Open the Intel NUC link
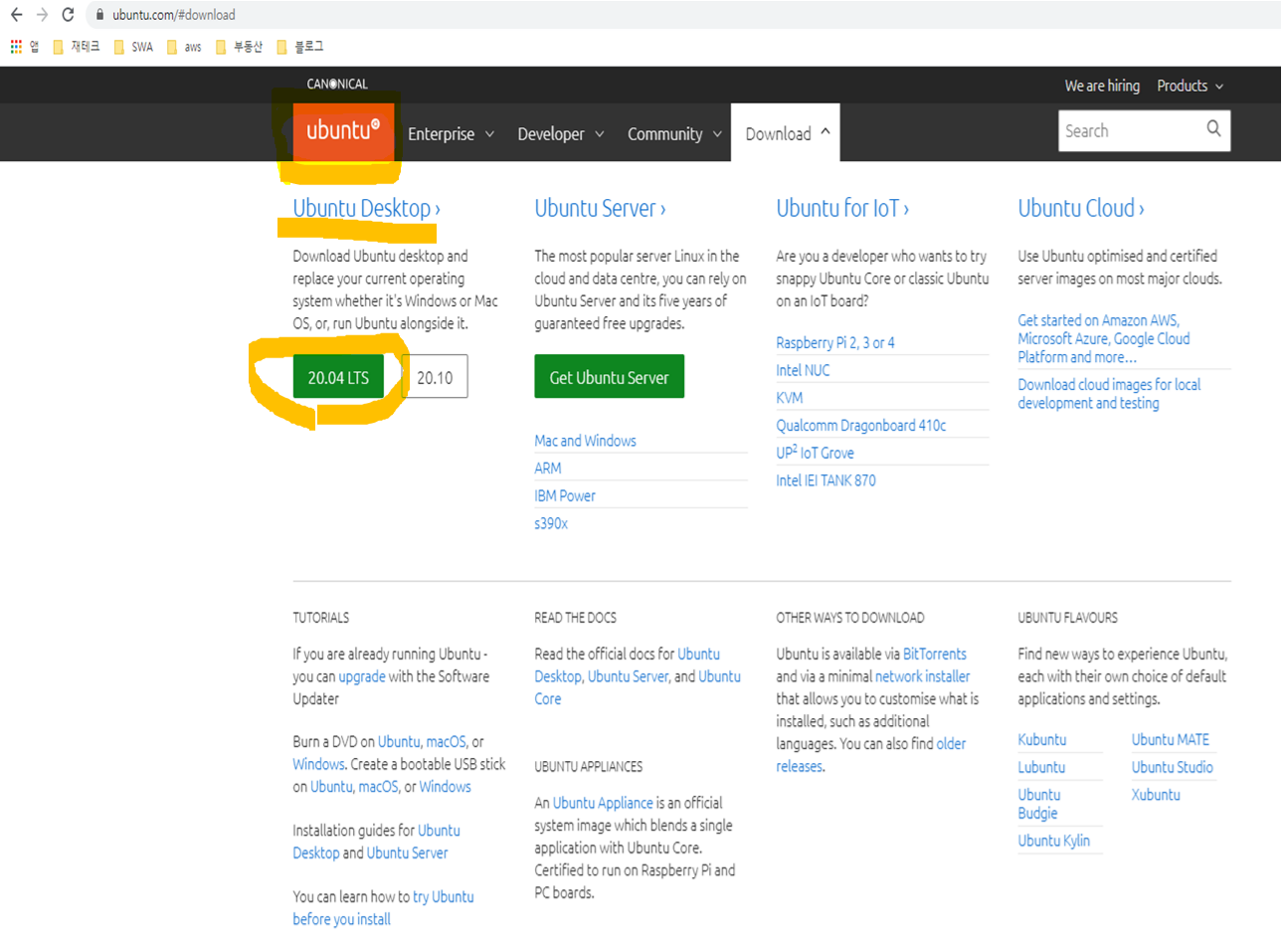This screenshot has width=1286, height=952. point(803,370)
